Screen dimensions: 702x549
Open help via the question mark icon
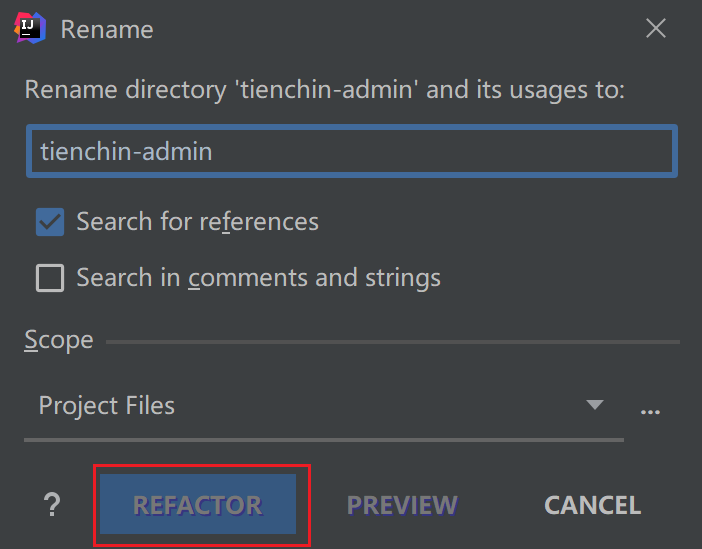coord(52,506)
